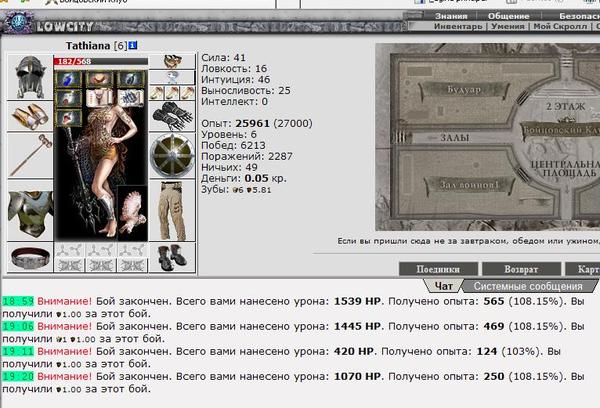Open the Знания menu
The height and width of the screenshot is (408, 600).
[451, 16]
